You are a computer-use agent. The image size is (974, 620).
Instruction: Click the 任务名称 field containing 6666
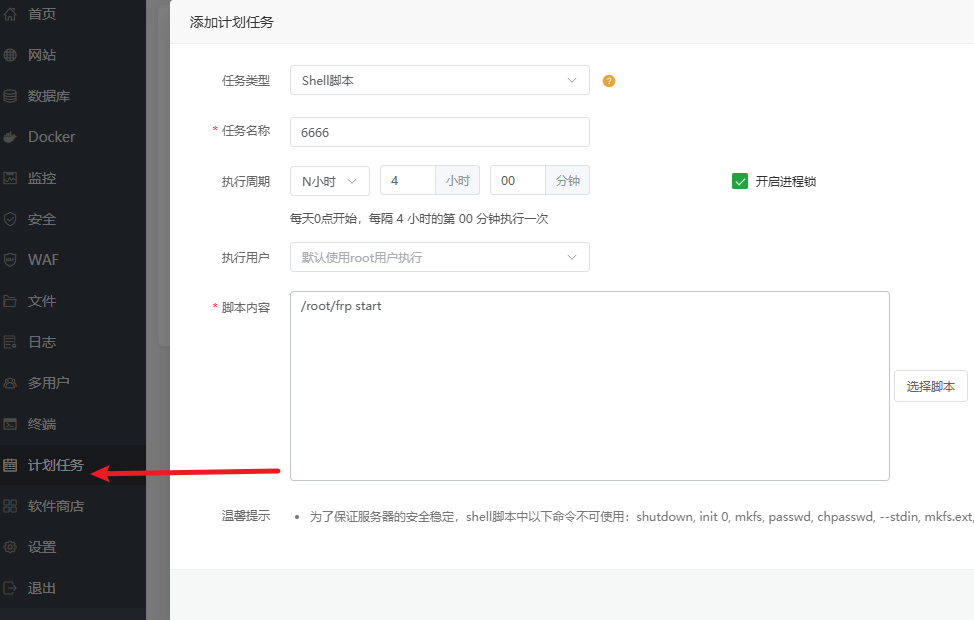pos(439,132)
